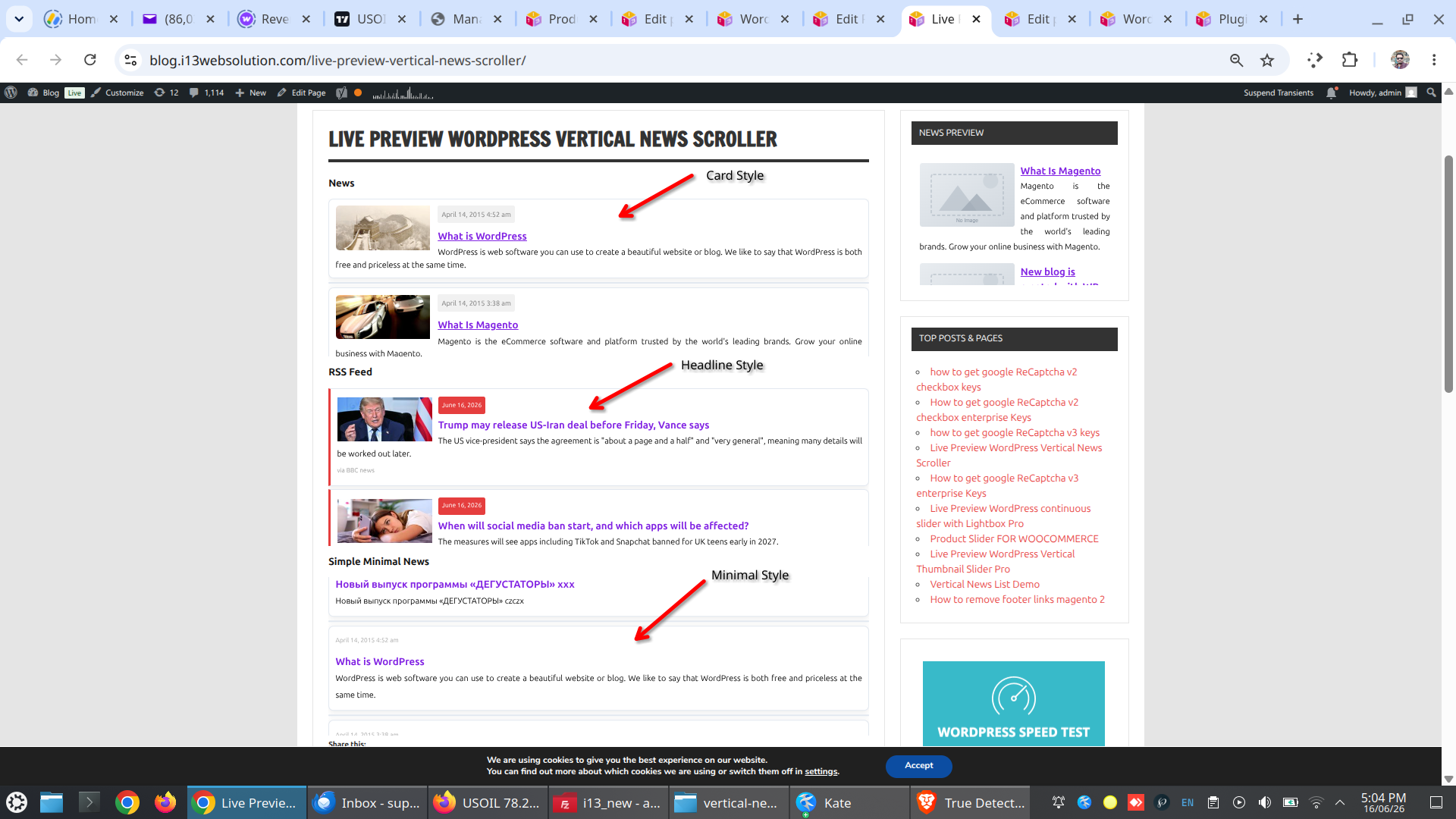Viewport: 1456px width, 819px height.
Task: Open site information icon in address bar
Action: [x=130, y=60]
